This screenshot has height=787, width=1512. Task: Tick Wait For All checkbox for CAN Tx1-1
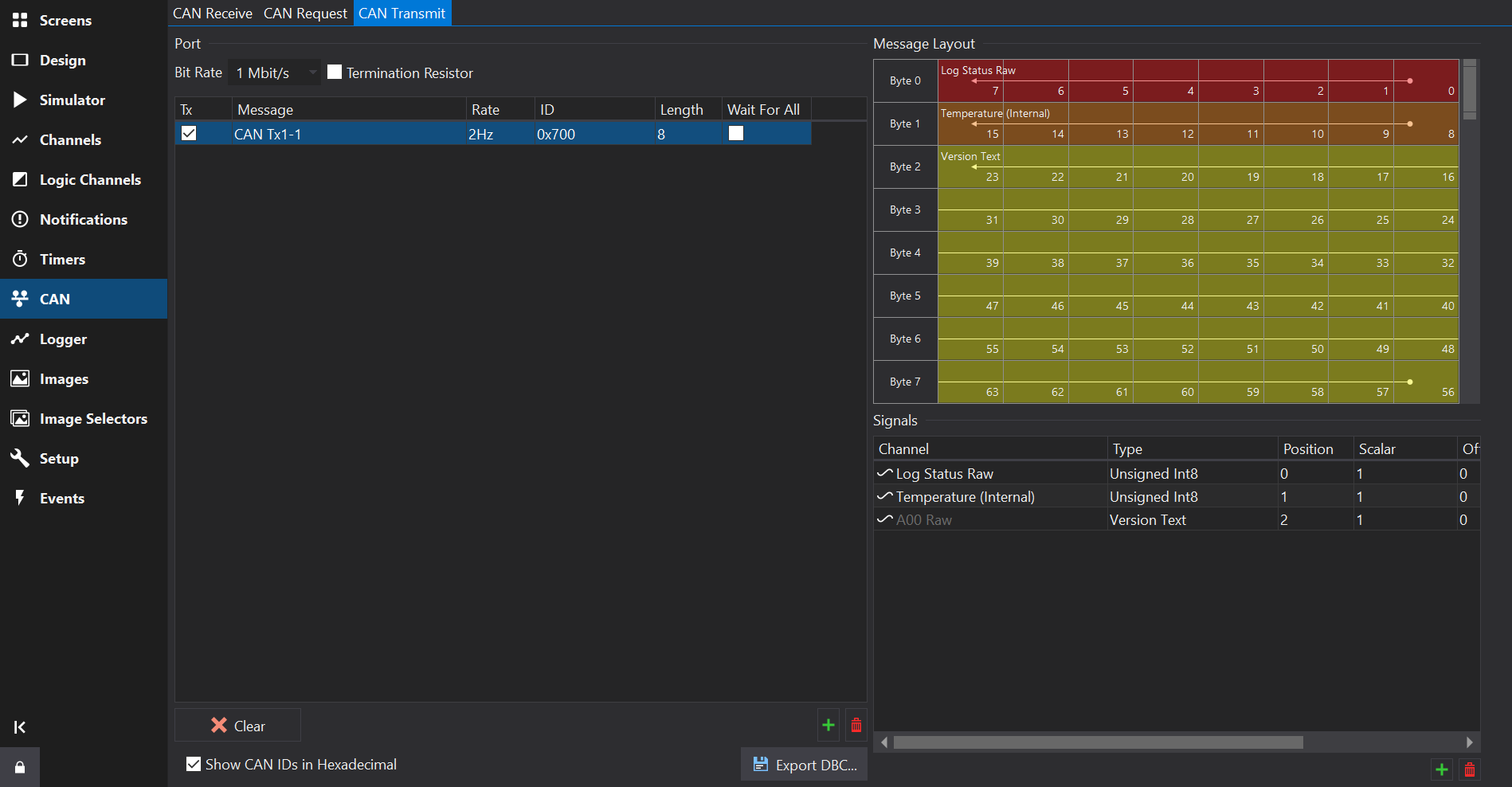[736, 134]
